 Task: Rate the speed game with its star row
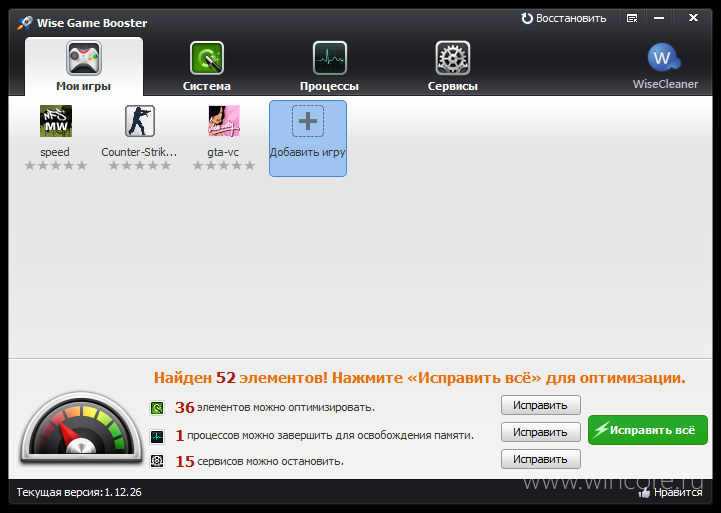[x=56, y=165]
